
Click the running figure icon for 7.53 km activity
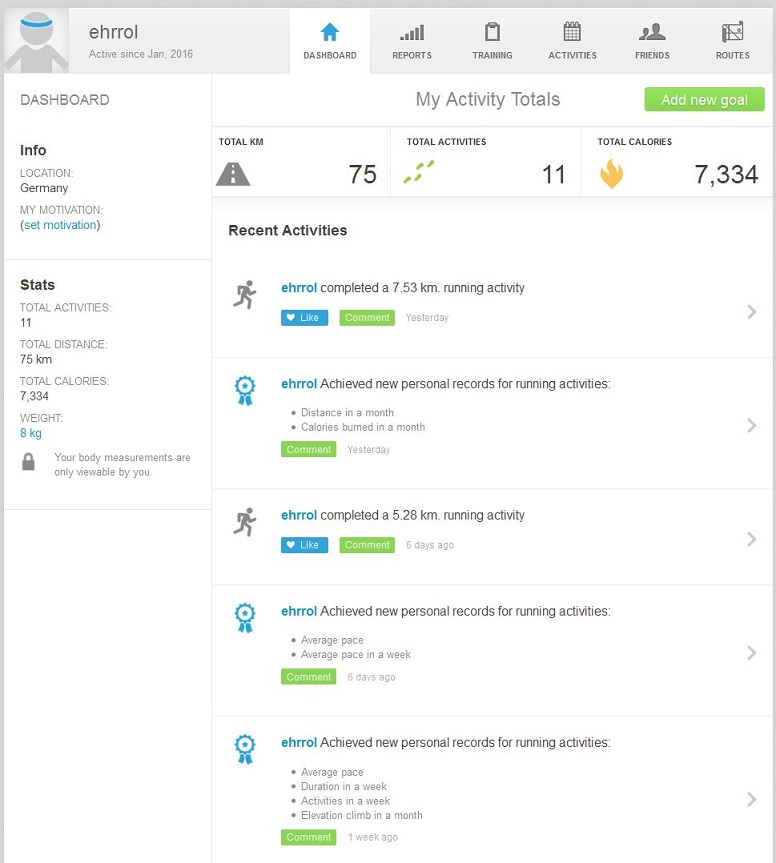click(245, 294)
